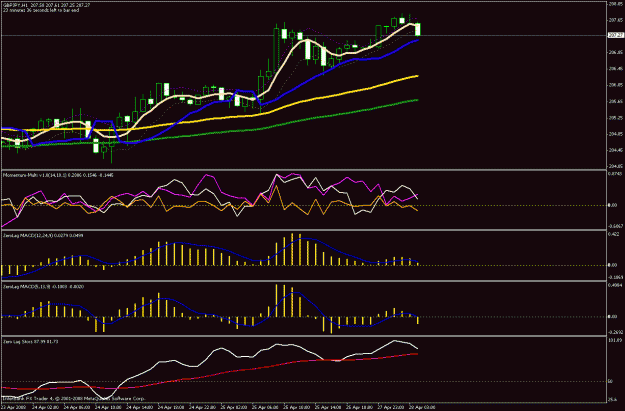625x411 pixels.
Task: Click the 205.25 price axis label
Action: pos(615,118)
